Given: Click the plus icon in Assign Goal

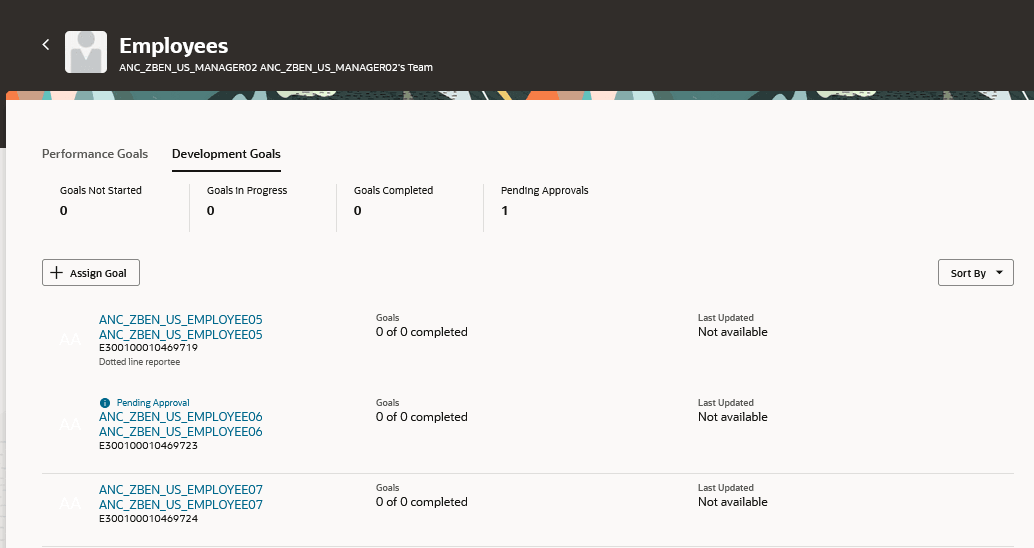Looking at the screenshot, I should (x=57, y=272).
